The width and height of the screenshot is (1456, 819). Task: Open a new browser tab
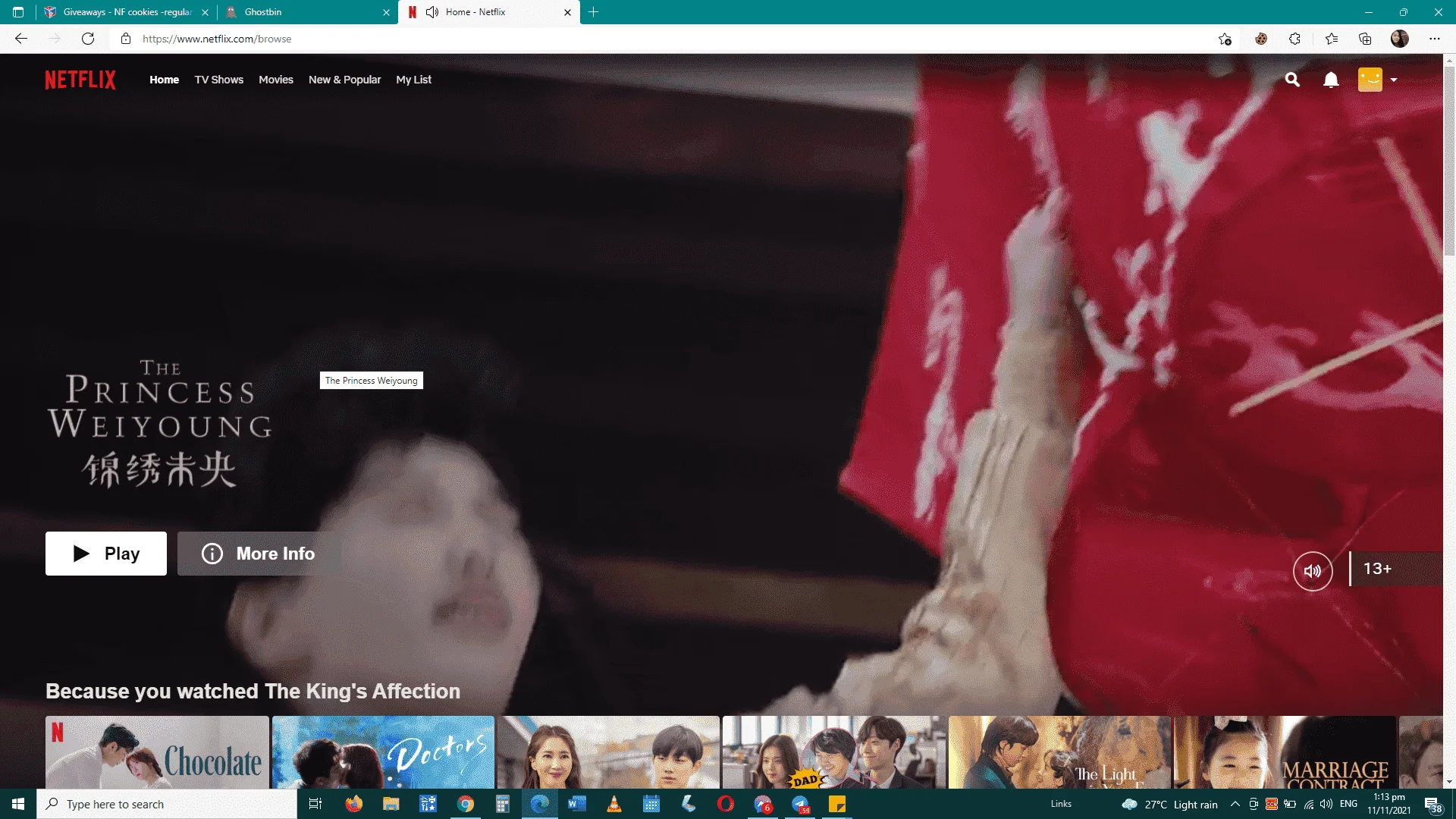(x=594, y=12)
